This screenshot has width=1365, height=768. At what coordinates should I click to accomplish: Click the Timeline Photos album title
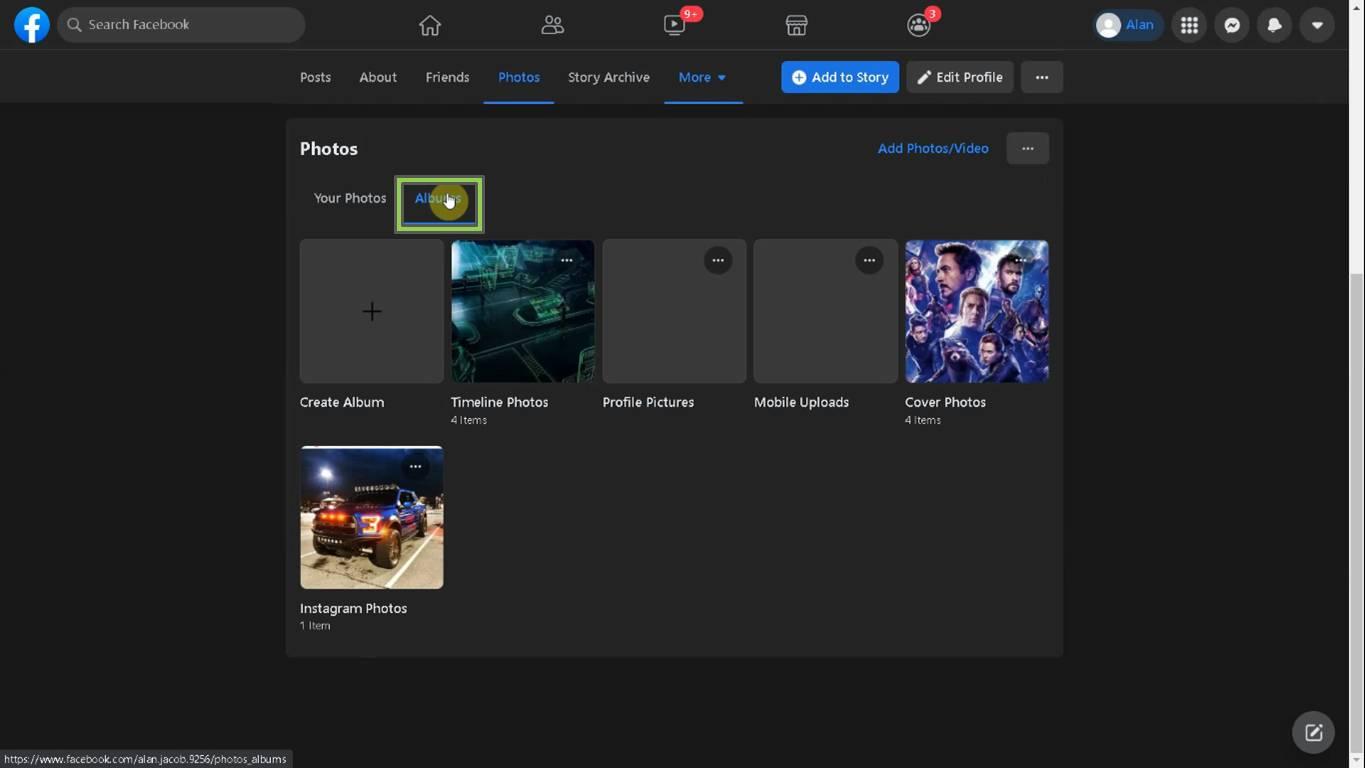(x=499, y=402)
